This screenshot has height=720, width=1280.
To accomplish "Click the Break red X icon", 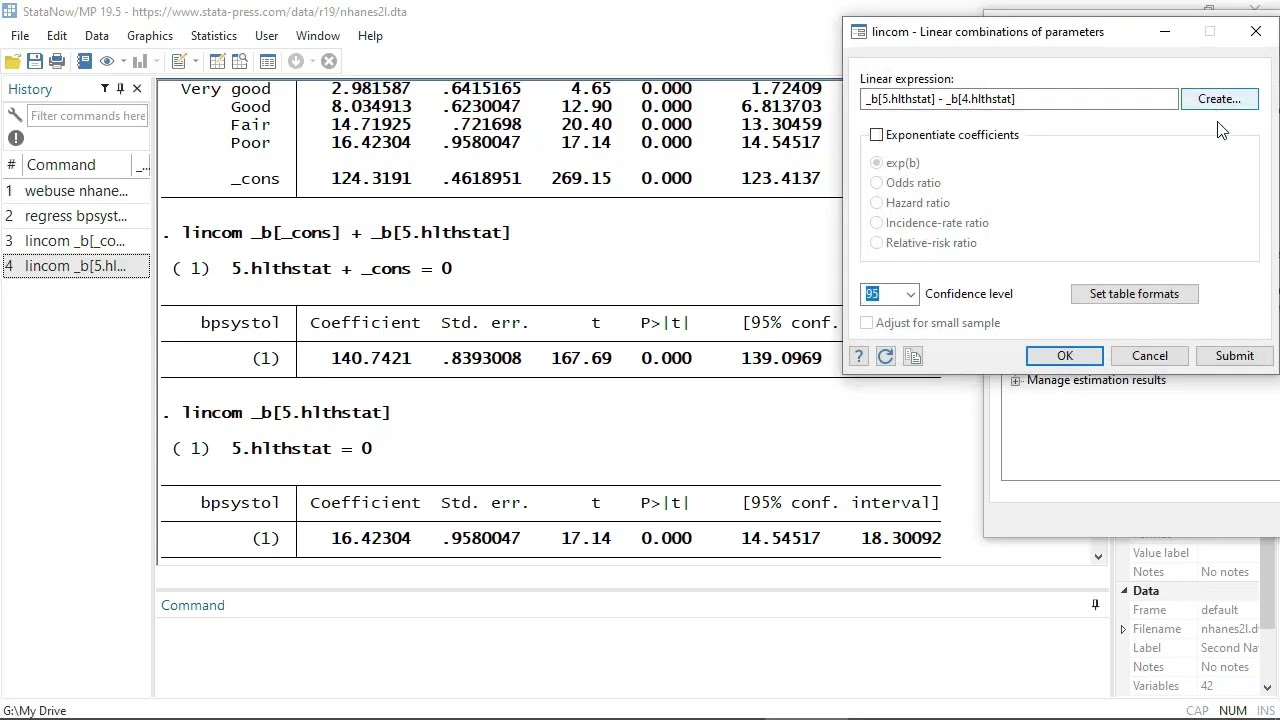I will [329, 61].
